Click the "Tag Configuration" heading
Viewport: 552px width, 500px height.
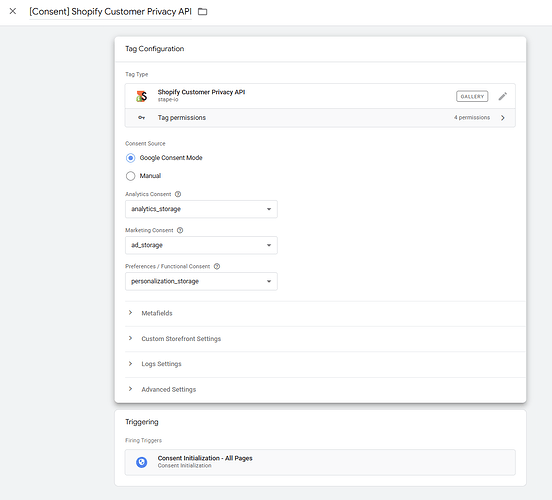point(155,49)
